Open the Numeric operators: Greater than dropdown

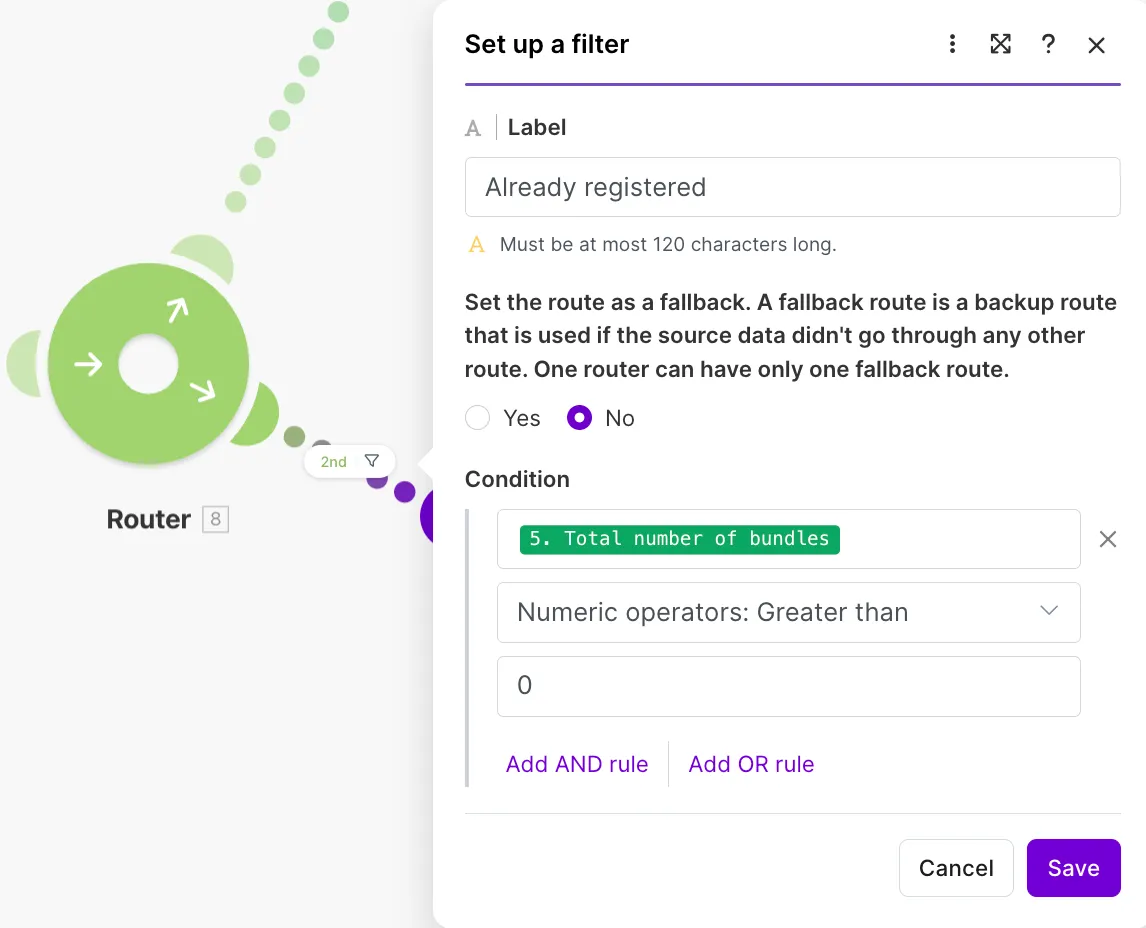coord(789,612)
